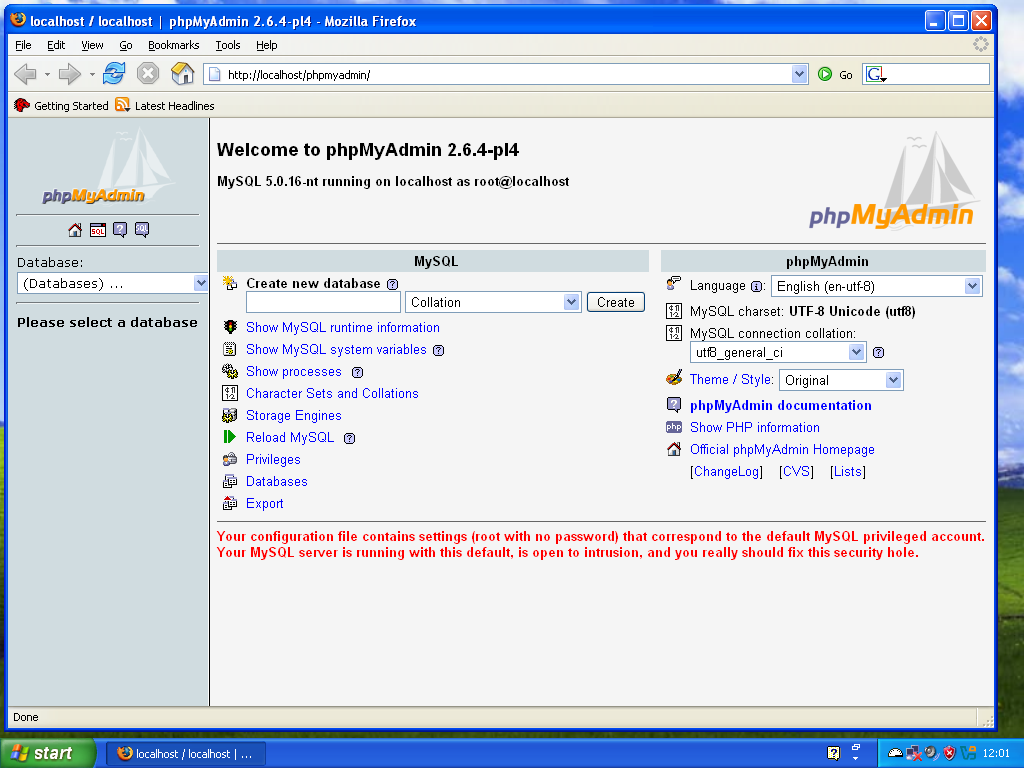This screenshot has height=768, width=1024.
Task: Click the green Reload MySQL icon
Action: 230,437
